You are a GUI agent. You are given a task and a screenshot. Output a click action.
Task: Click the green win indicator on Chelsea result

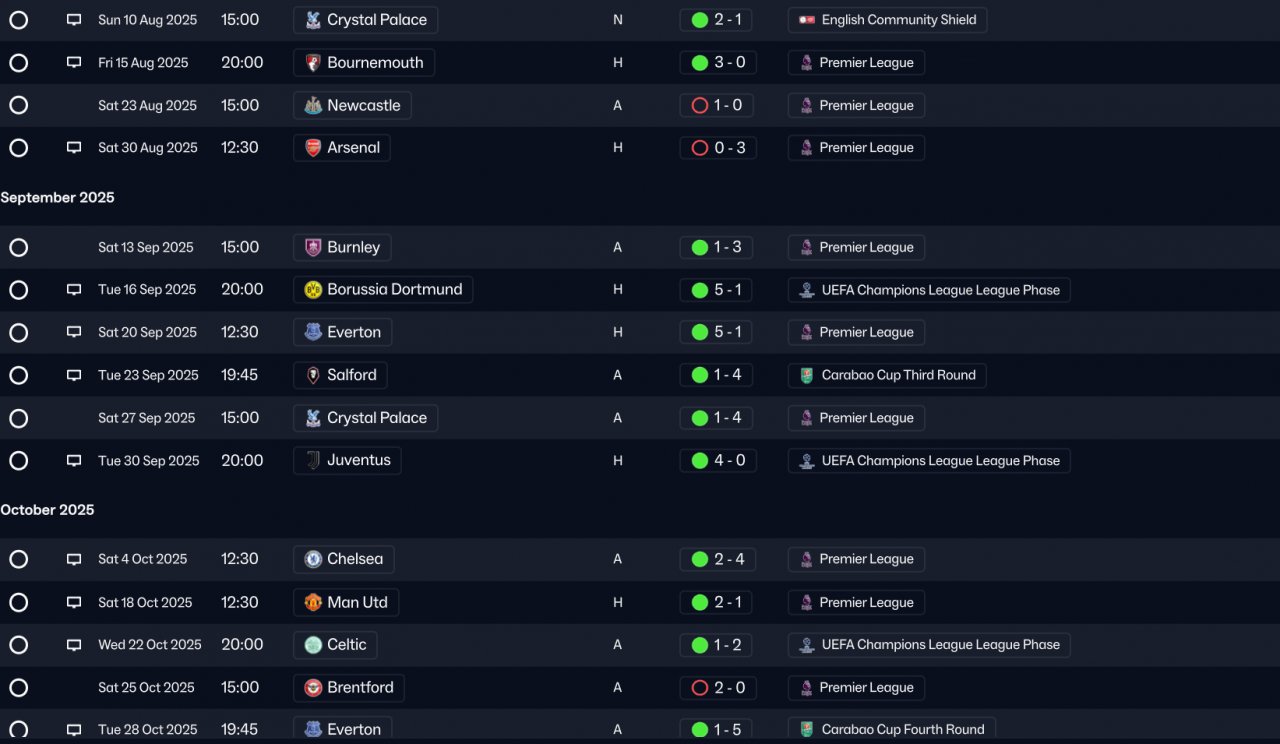point(700,560)
